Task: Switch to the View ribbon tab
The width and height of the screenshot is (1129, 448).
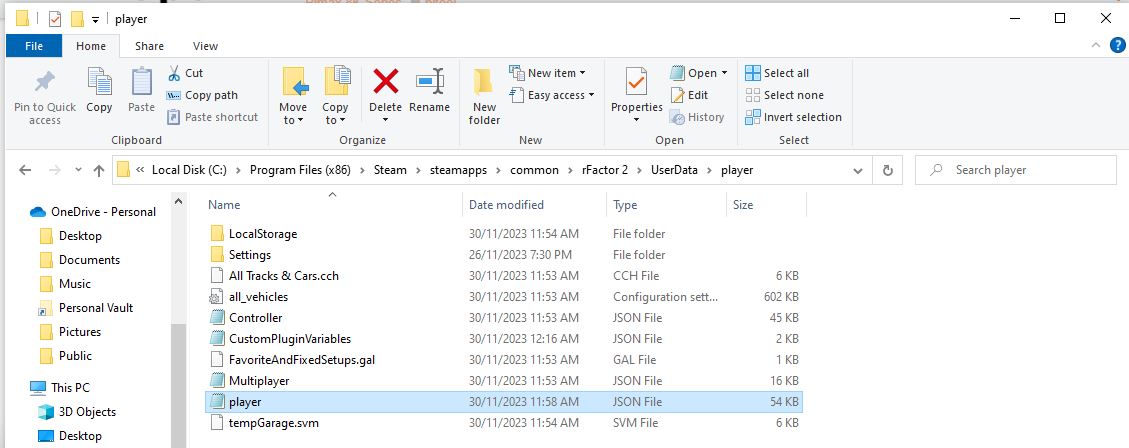Action: [205, 46]
